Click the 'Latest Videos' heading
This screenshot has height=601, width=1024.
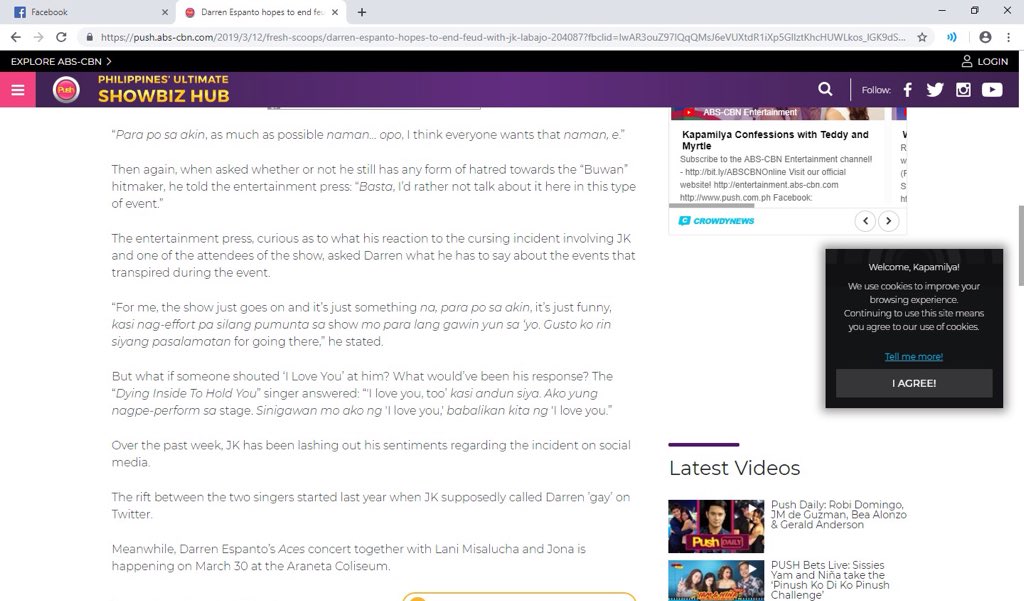pos(734,468)
